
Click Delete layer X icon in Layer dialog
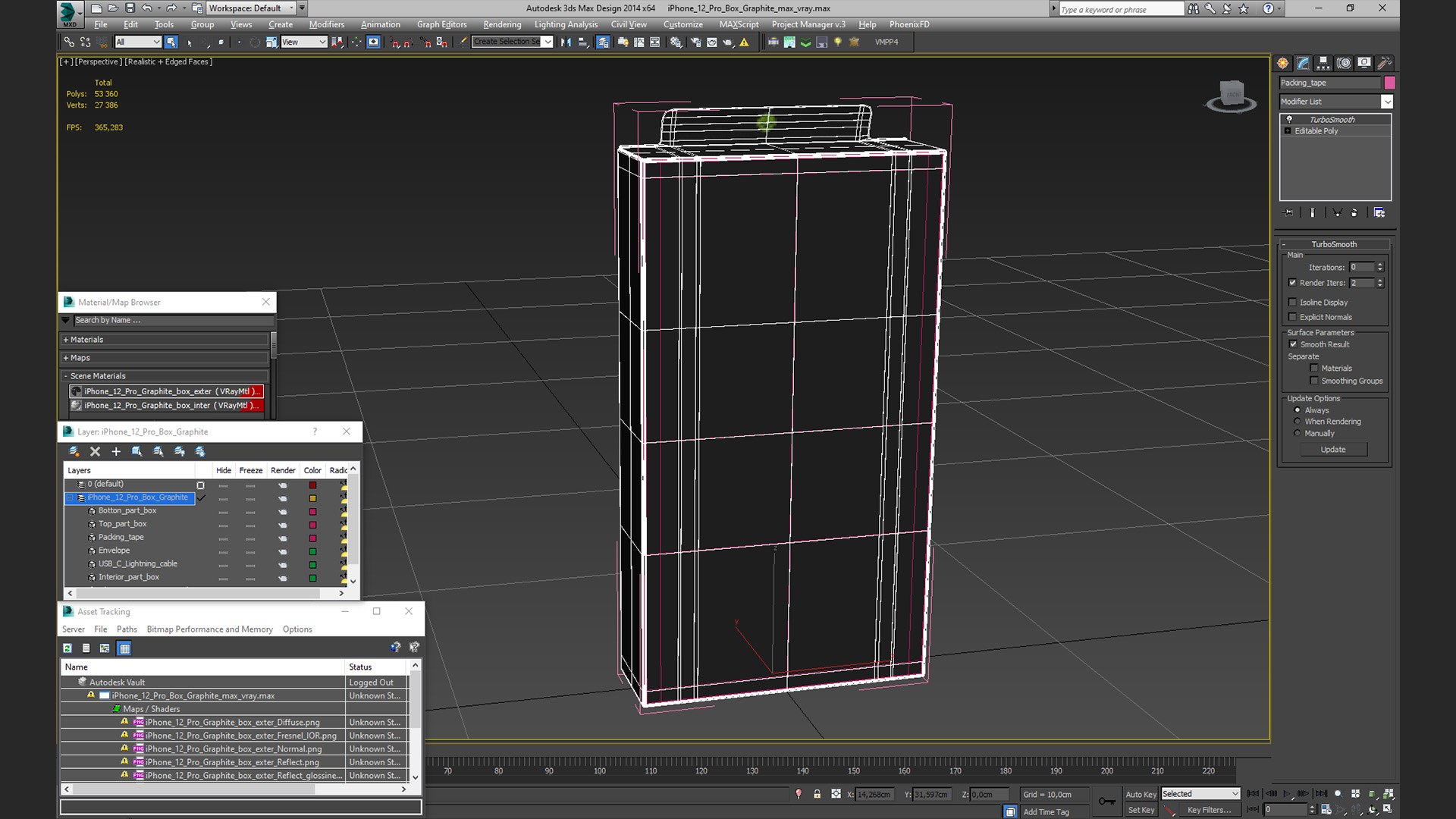coord(95,451)
